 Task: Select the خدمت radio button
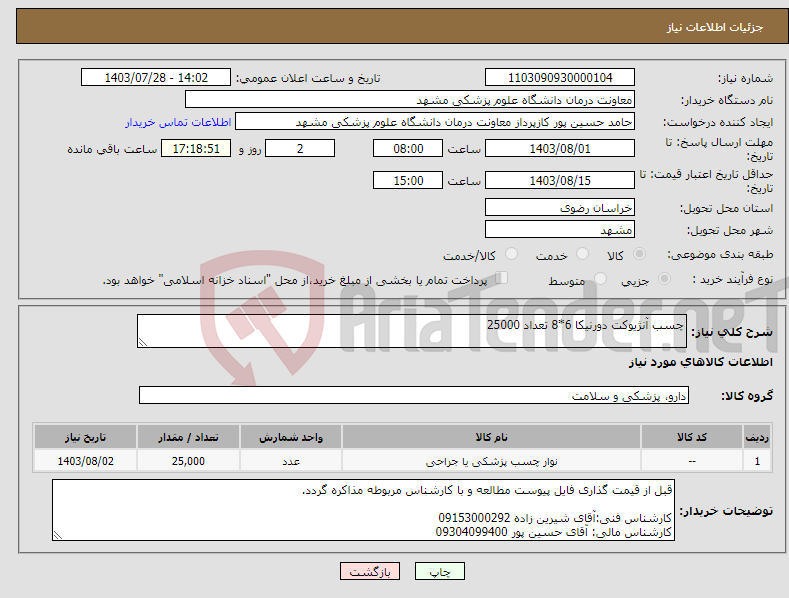[582, 254]
